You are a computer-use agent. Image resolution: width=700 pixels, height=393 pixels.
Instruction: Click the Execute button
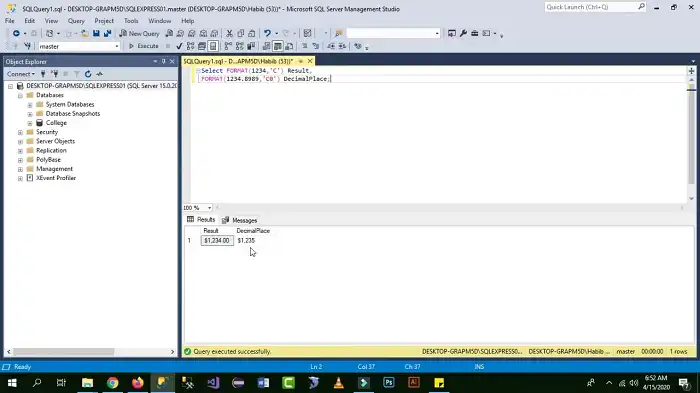pos(144,46)
